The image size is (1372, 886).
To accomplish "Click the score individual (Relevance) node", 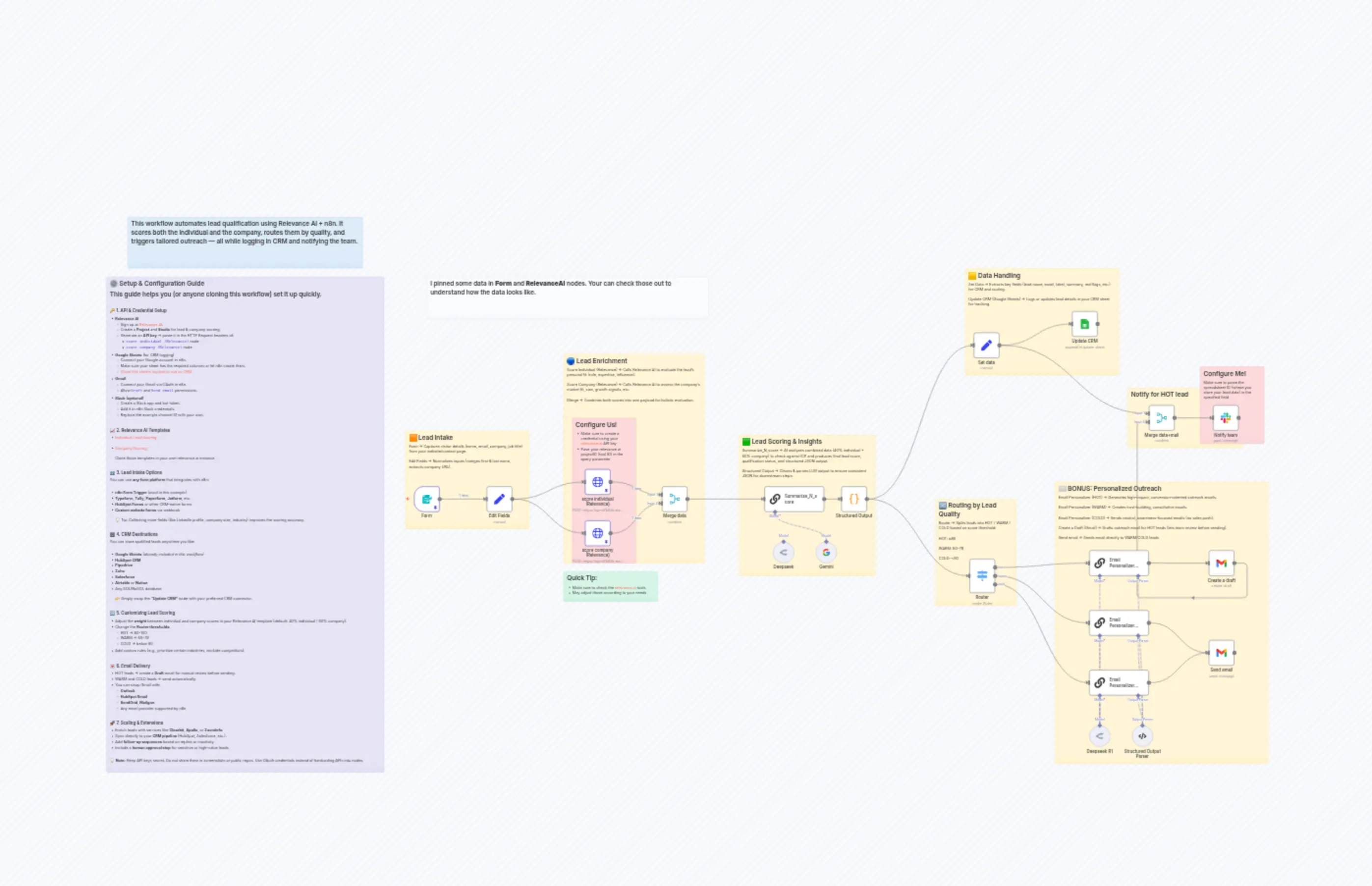I will 598,482.
